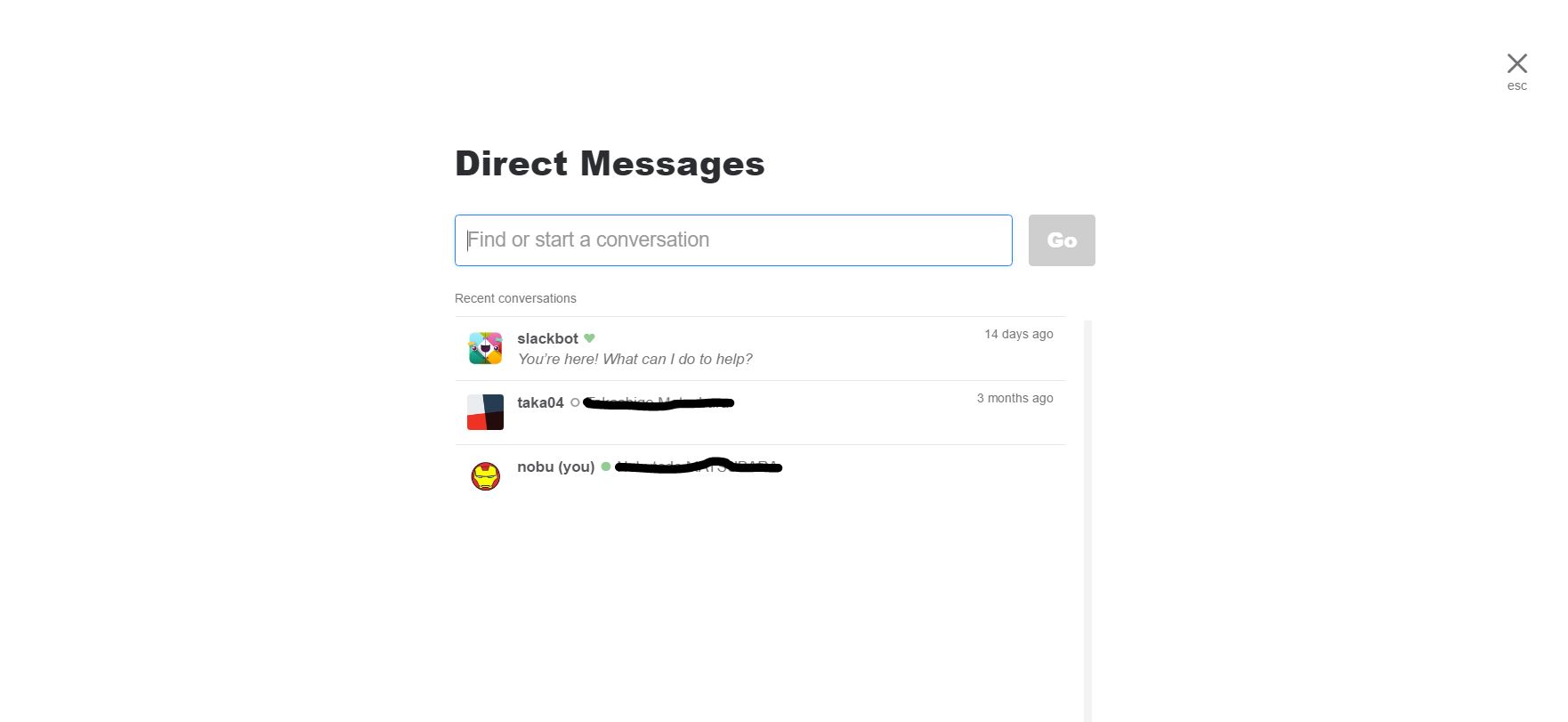This screenshot has width=1568, height=722.
Task: Click the 'You're here! What can I do to help?' text
Action: click(x=634, y=359)
